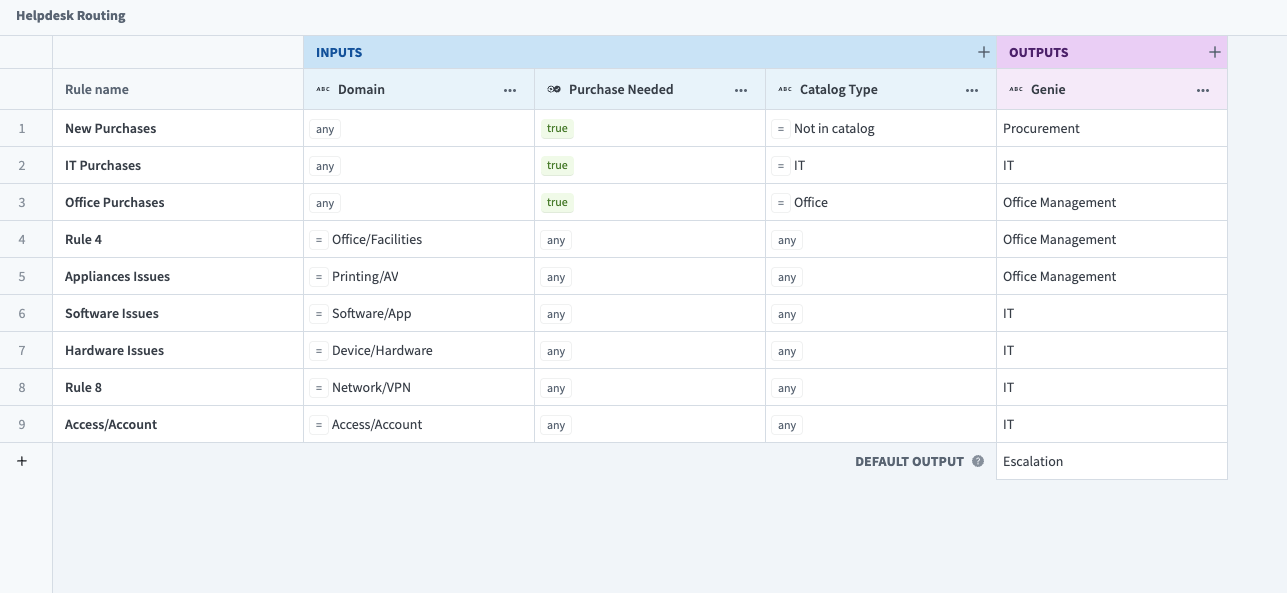Select rule name New Purchases
1287x593 pixels.
(110, 129)
